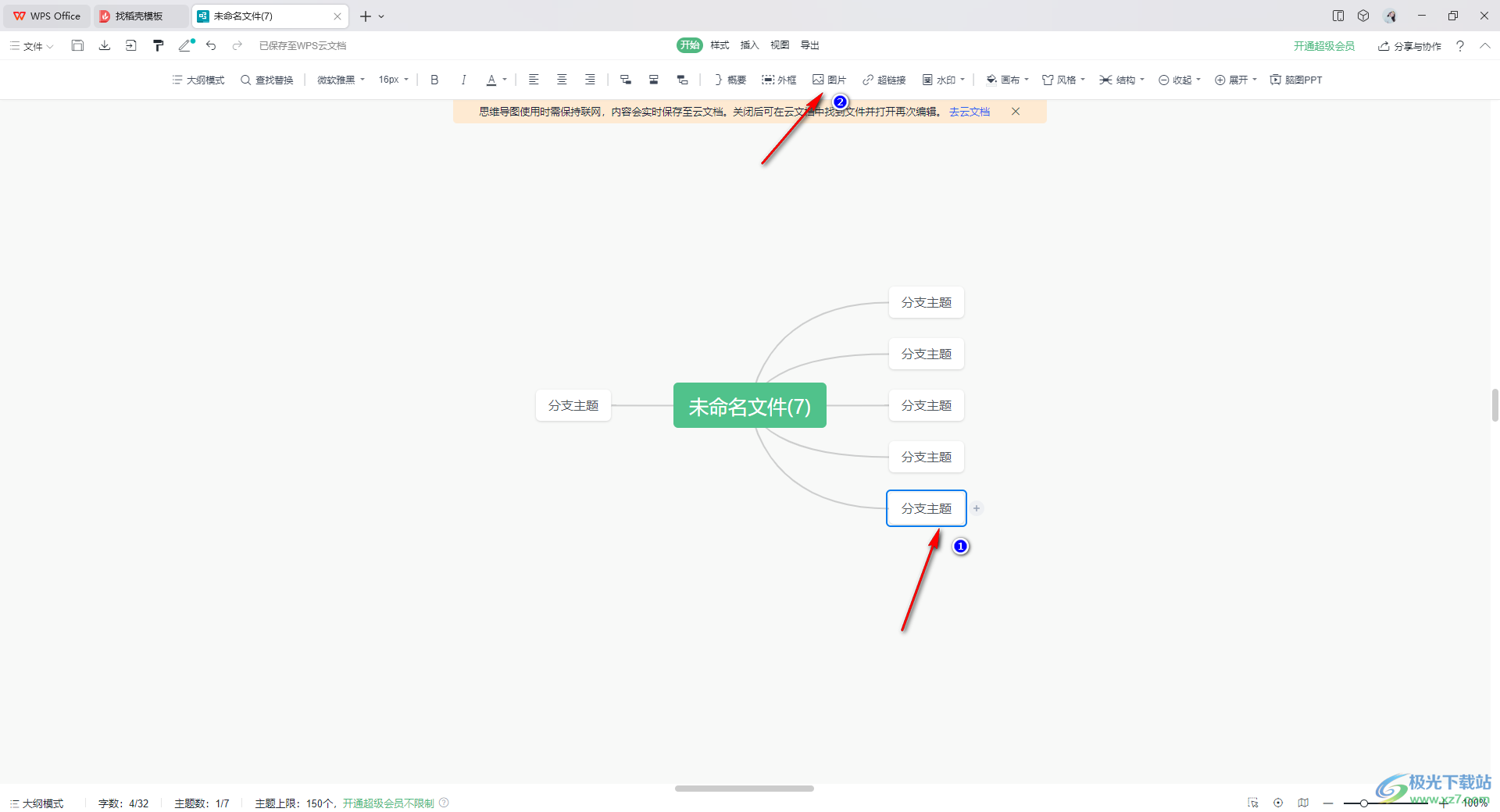Viewport: 1500px width, 812px height.
Task: Add a 超链接 hyperlink
Action: [x=884, y=80]
